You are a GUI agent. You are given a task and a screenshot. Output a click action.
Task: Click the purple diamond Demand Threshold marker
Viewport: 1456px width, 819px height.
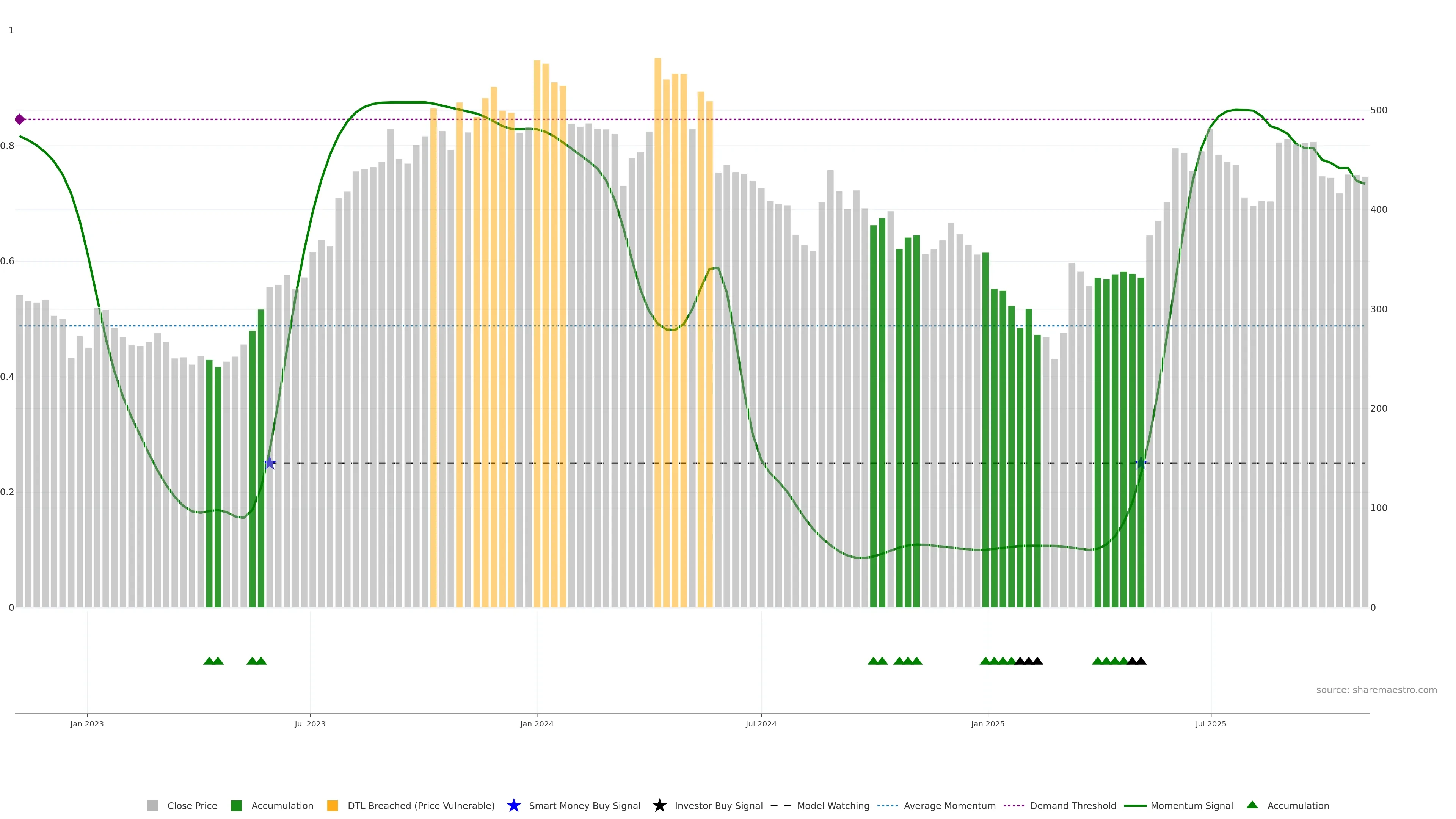[20, 119]
